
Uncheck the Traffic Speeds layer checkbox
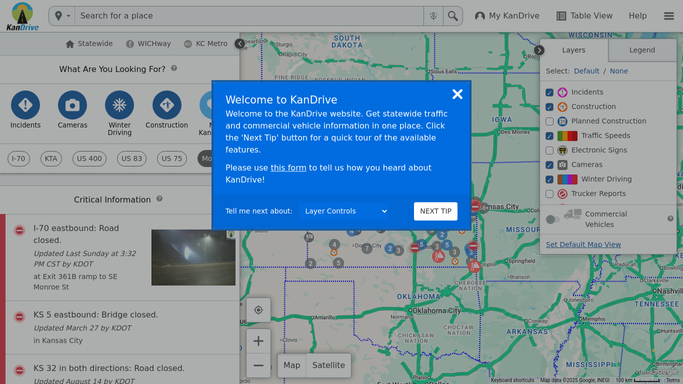pos(549,136)
